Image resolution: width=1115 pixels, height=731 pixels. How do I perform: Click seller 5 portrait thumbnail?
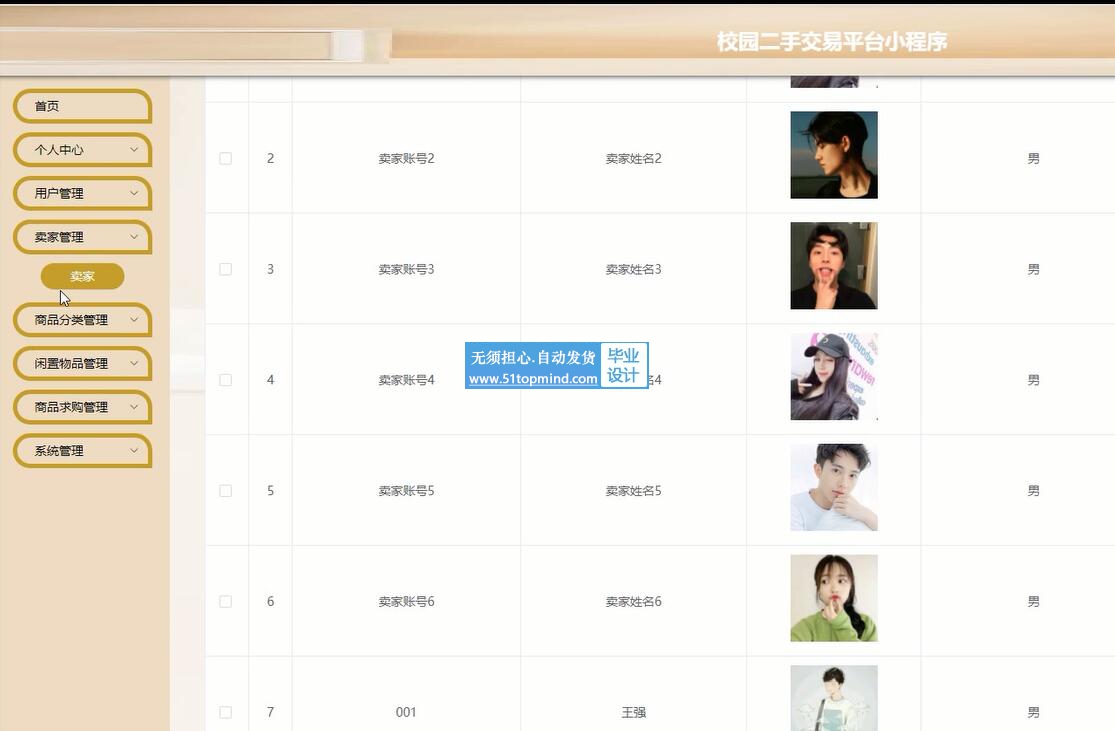(834, 488)
